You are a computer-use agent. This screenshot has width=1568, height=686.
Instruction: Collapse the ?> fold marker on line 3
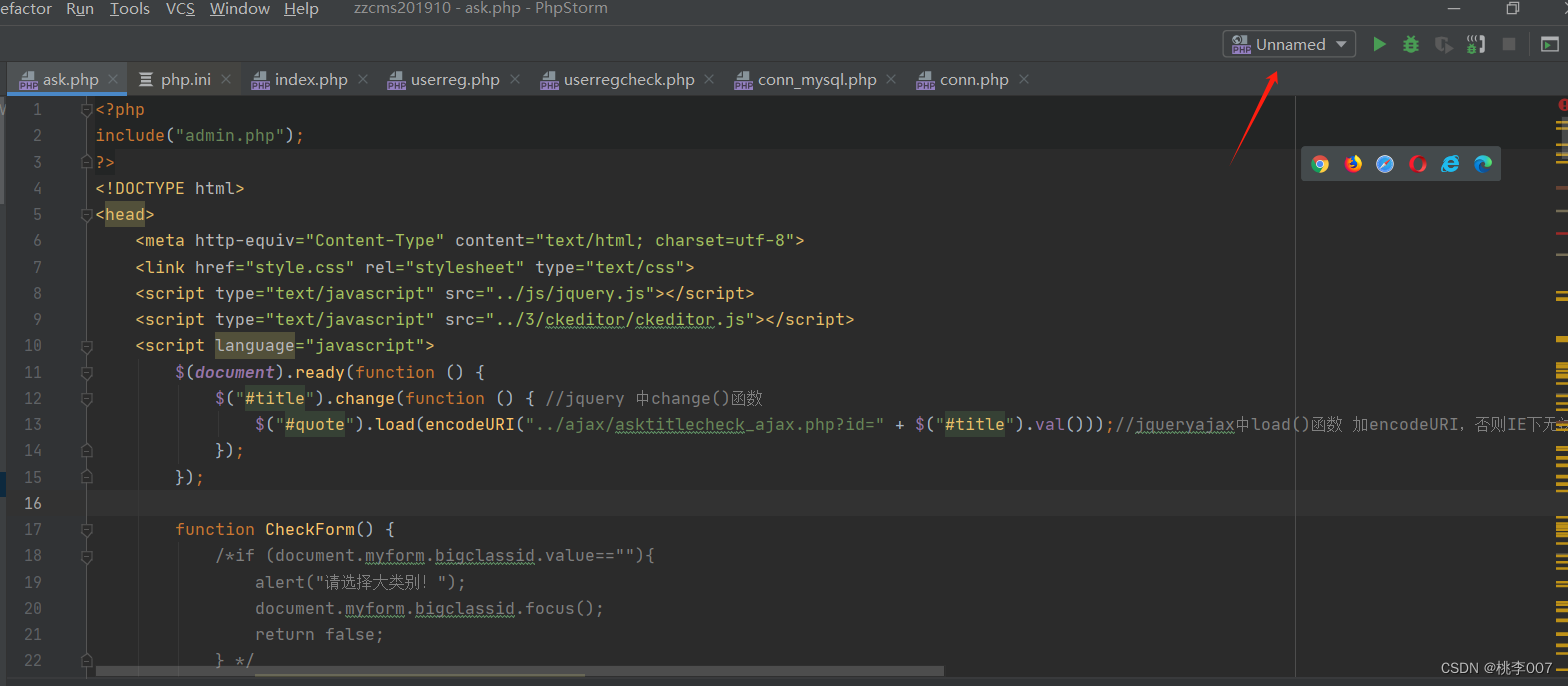tap(87, 162)
